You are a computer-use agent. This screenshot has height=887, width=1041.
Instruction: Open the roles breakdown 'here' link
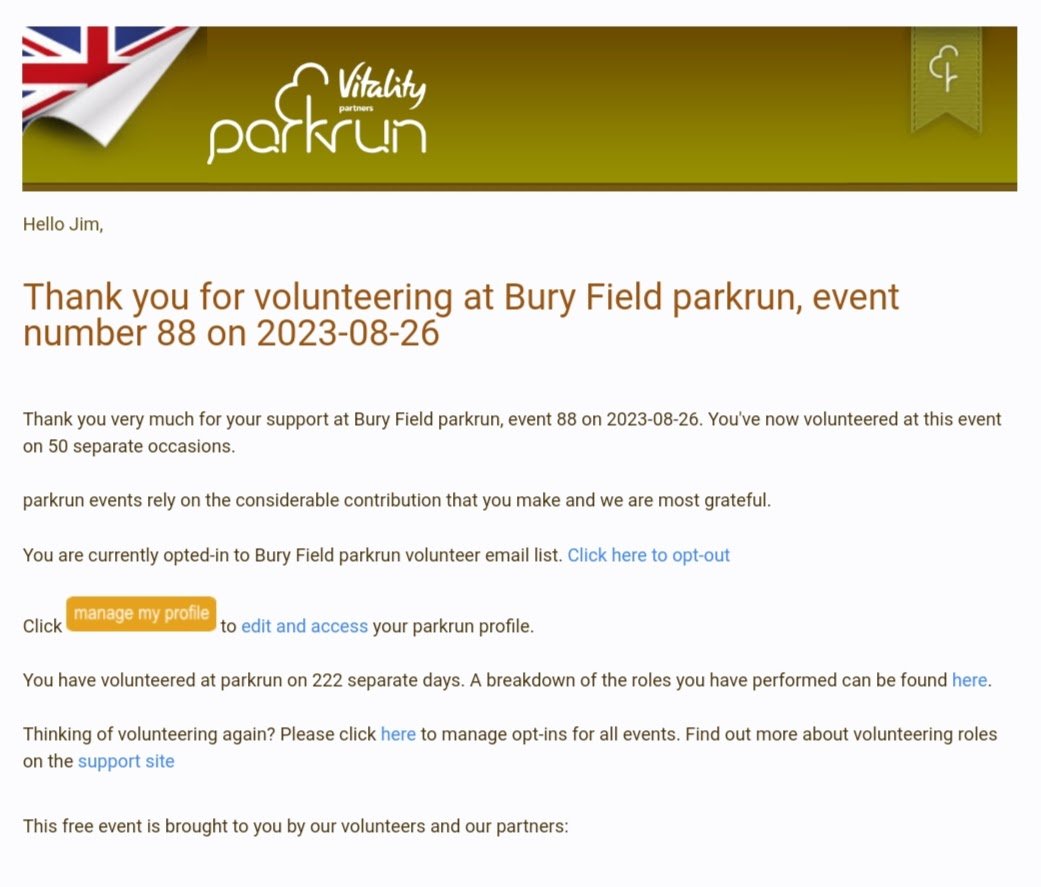(x=969, y=680)
